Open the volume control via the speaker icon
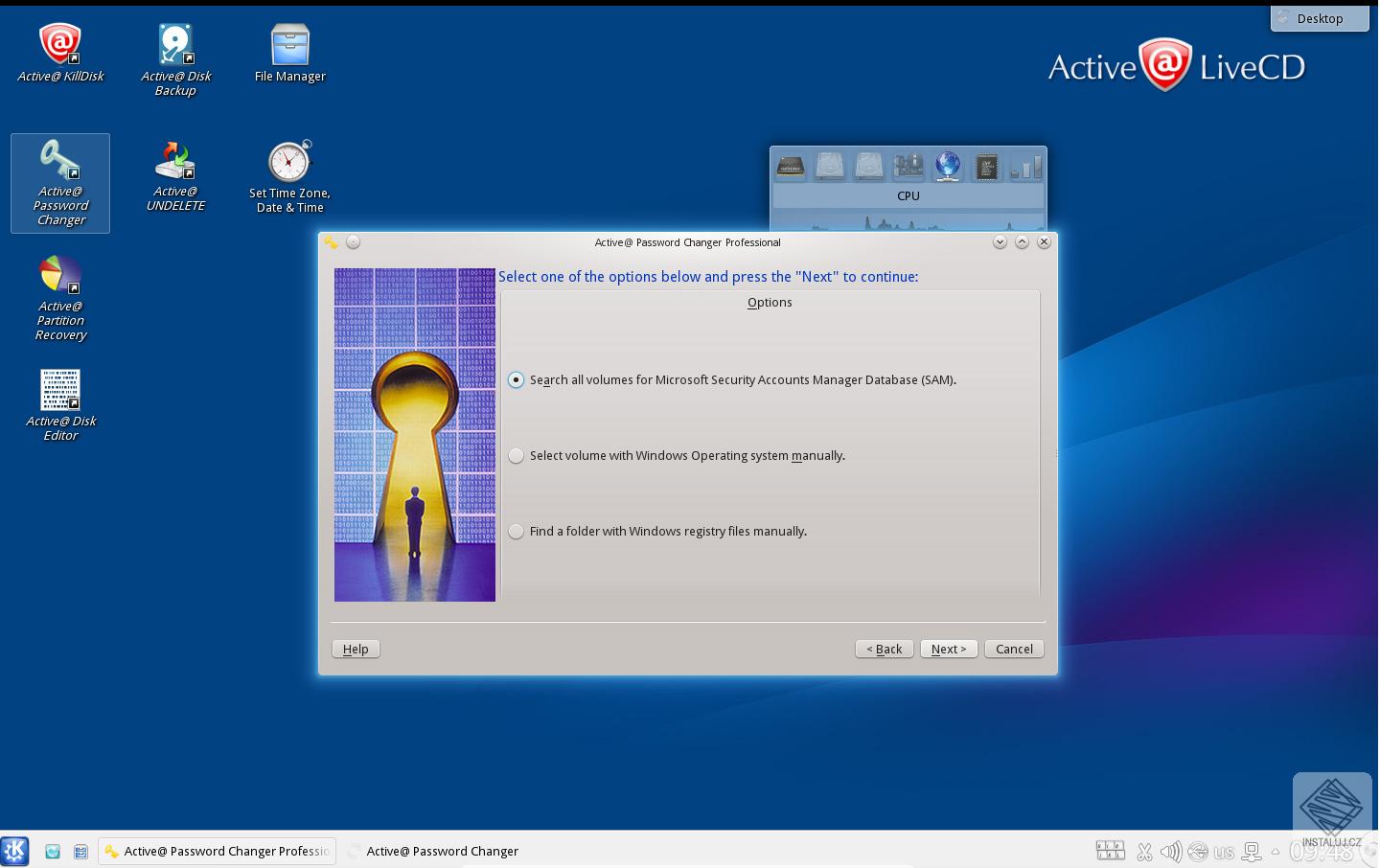 [x=1171, y=851]
